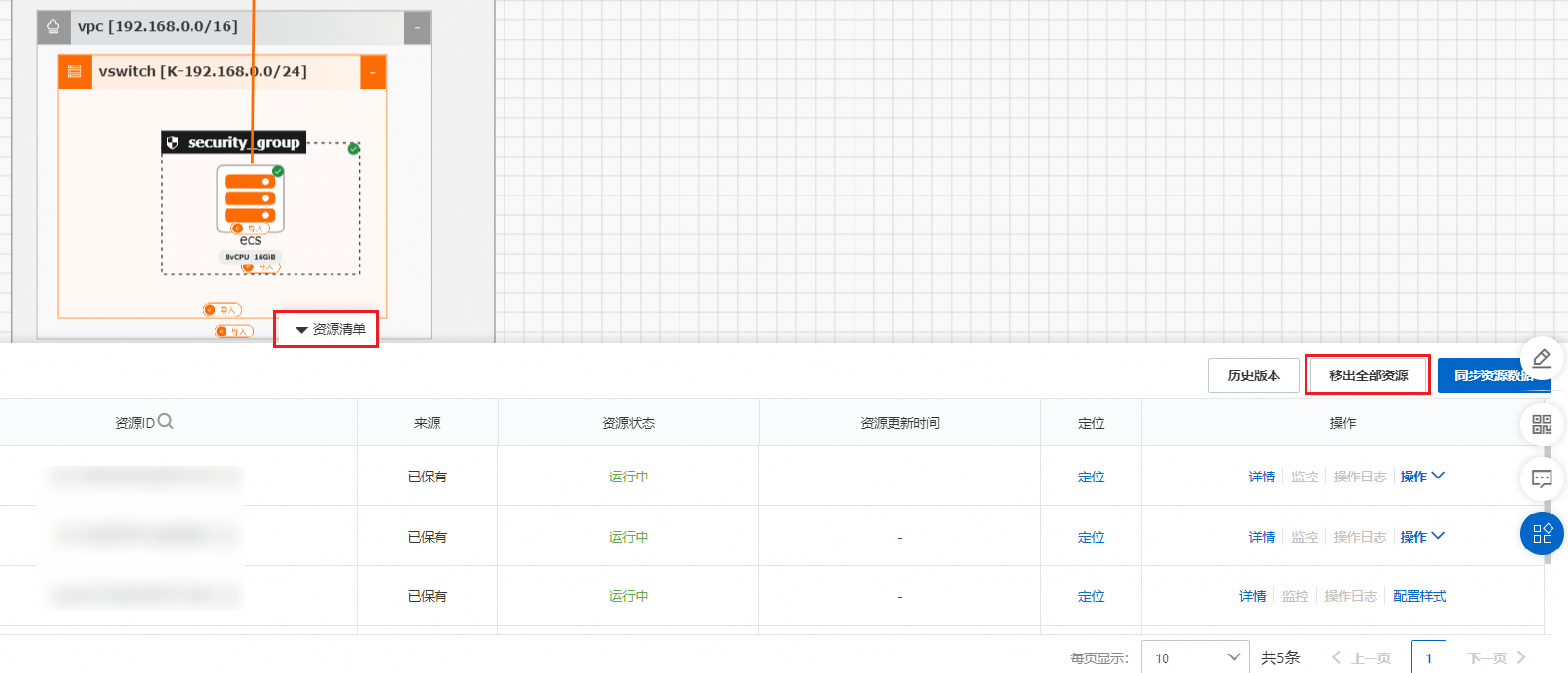
Task: Collapse the vswitch container
Action: (372, 72)
